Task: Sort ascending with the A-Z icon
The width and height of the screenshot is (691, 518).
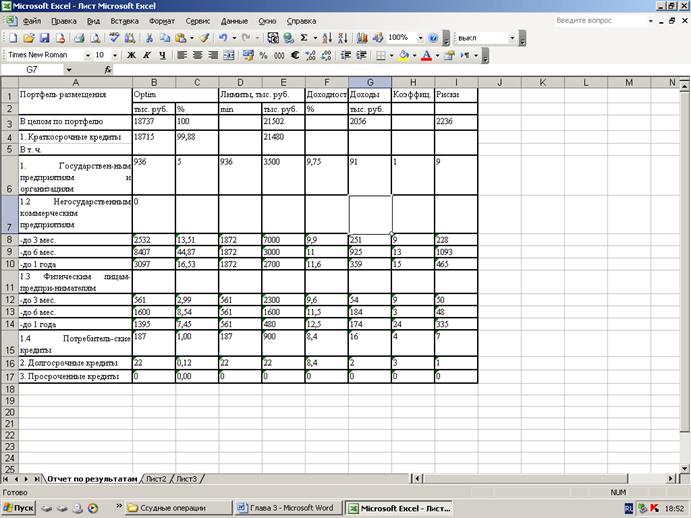Action: pyautogui.click(x=327, y=38)
